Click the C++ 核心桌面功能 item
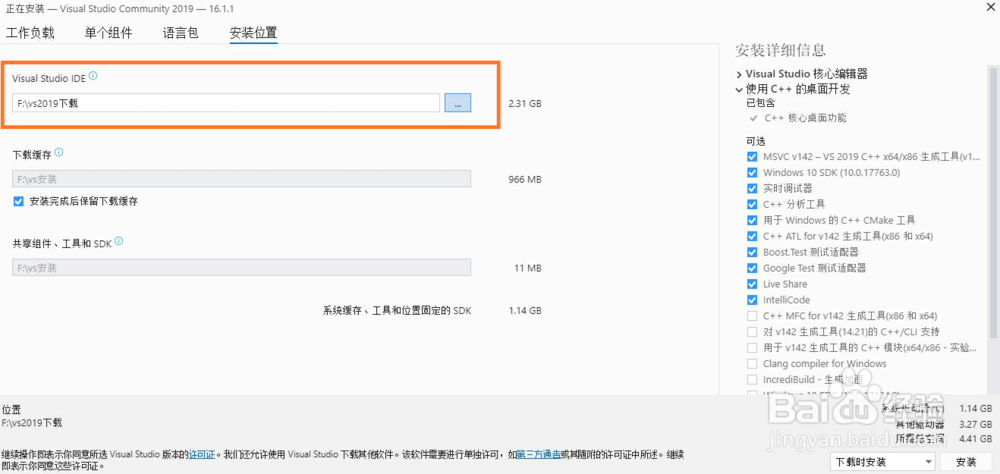Image resolution: width=1000 pixels, height=474 pixels. click(x=805, y=118)
